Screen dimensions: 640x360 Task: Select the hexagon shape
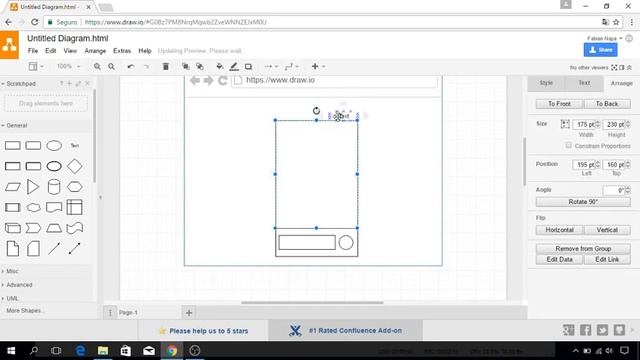click(75, 187)
